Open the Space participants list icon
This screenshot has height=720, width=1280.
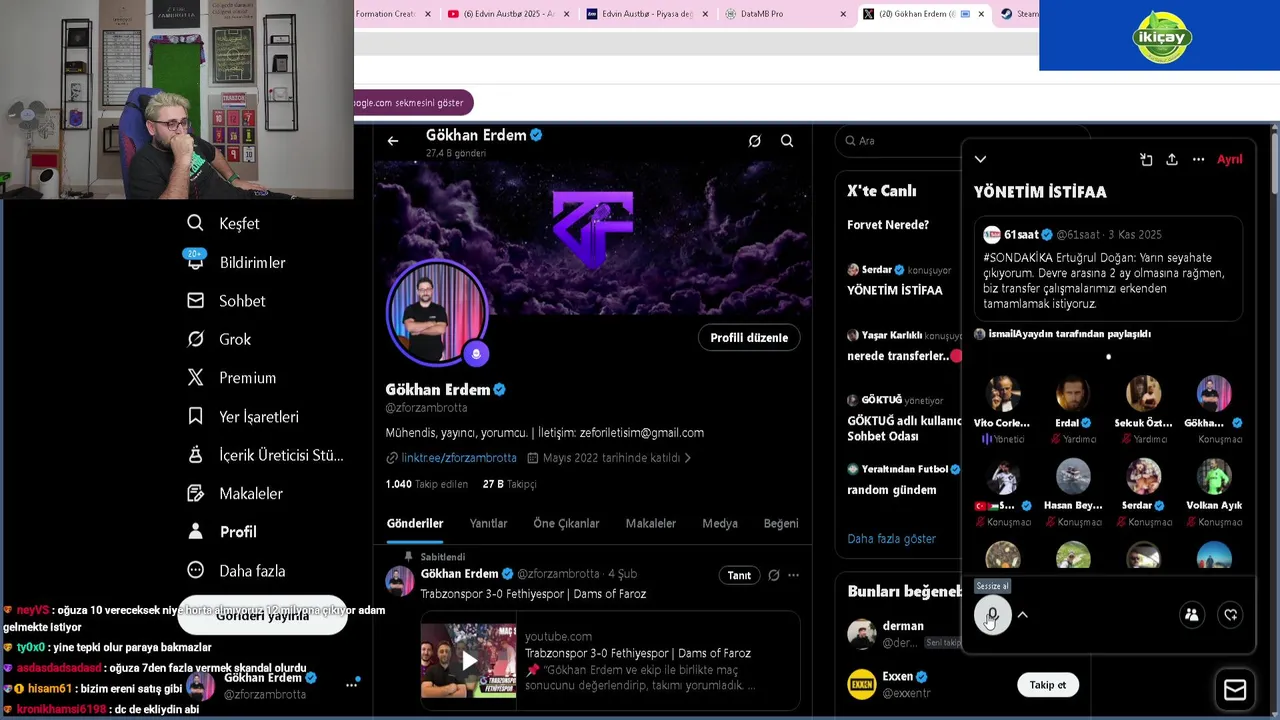(1191, 615)
